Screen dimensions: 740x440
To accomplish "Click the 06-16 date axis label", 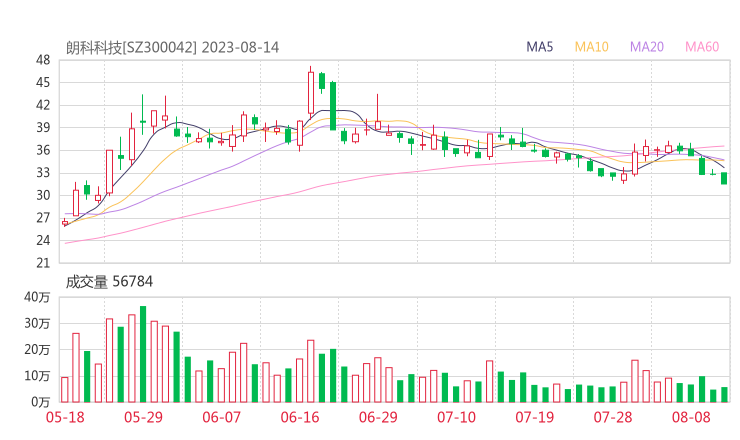I will click(x=300, y=417).
